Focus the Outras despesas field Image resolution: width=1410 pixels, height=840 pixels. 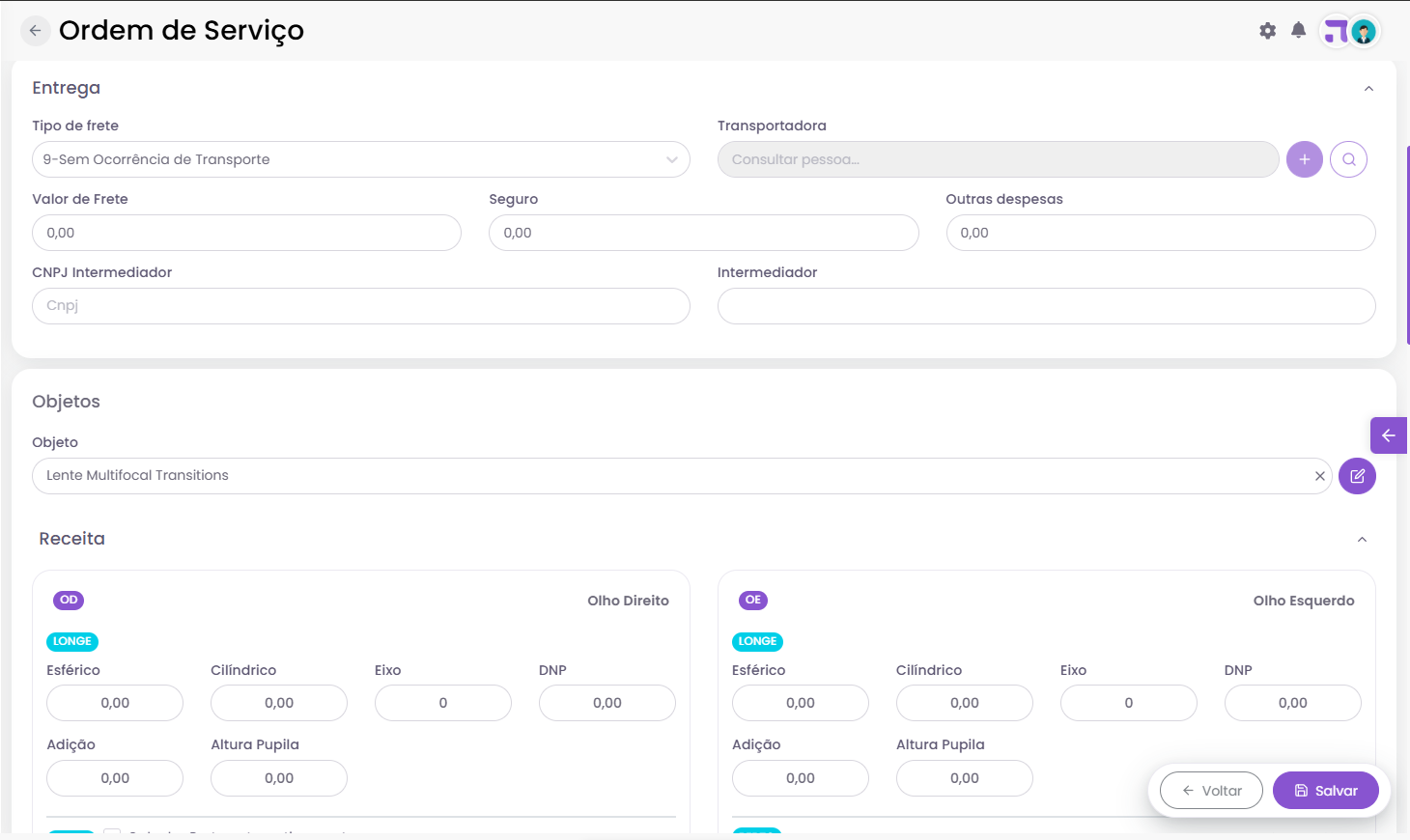(1161, 233)
